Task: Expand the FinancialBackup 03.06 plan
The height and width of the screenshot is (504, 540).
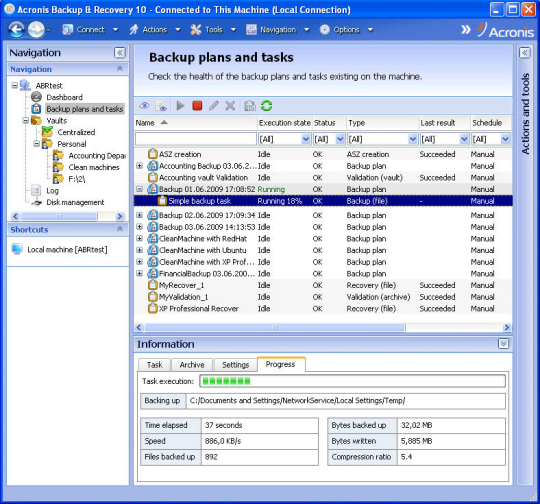Action: pyautogui.click(x=139, y=274)
